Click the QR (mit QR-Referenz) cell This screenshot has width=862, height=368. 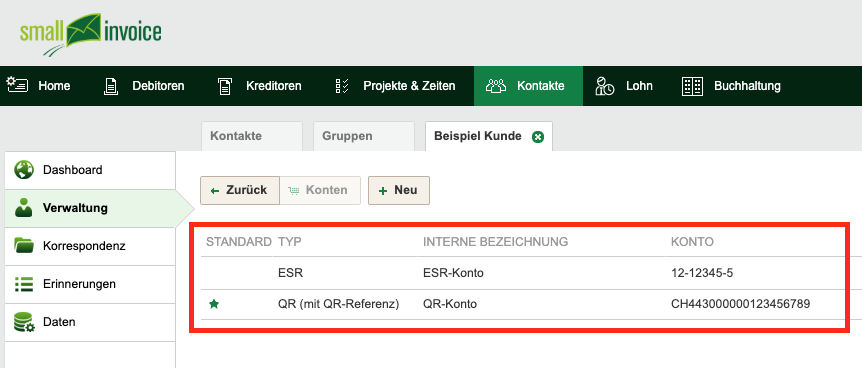point(339,304)
